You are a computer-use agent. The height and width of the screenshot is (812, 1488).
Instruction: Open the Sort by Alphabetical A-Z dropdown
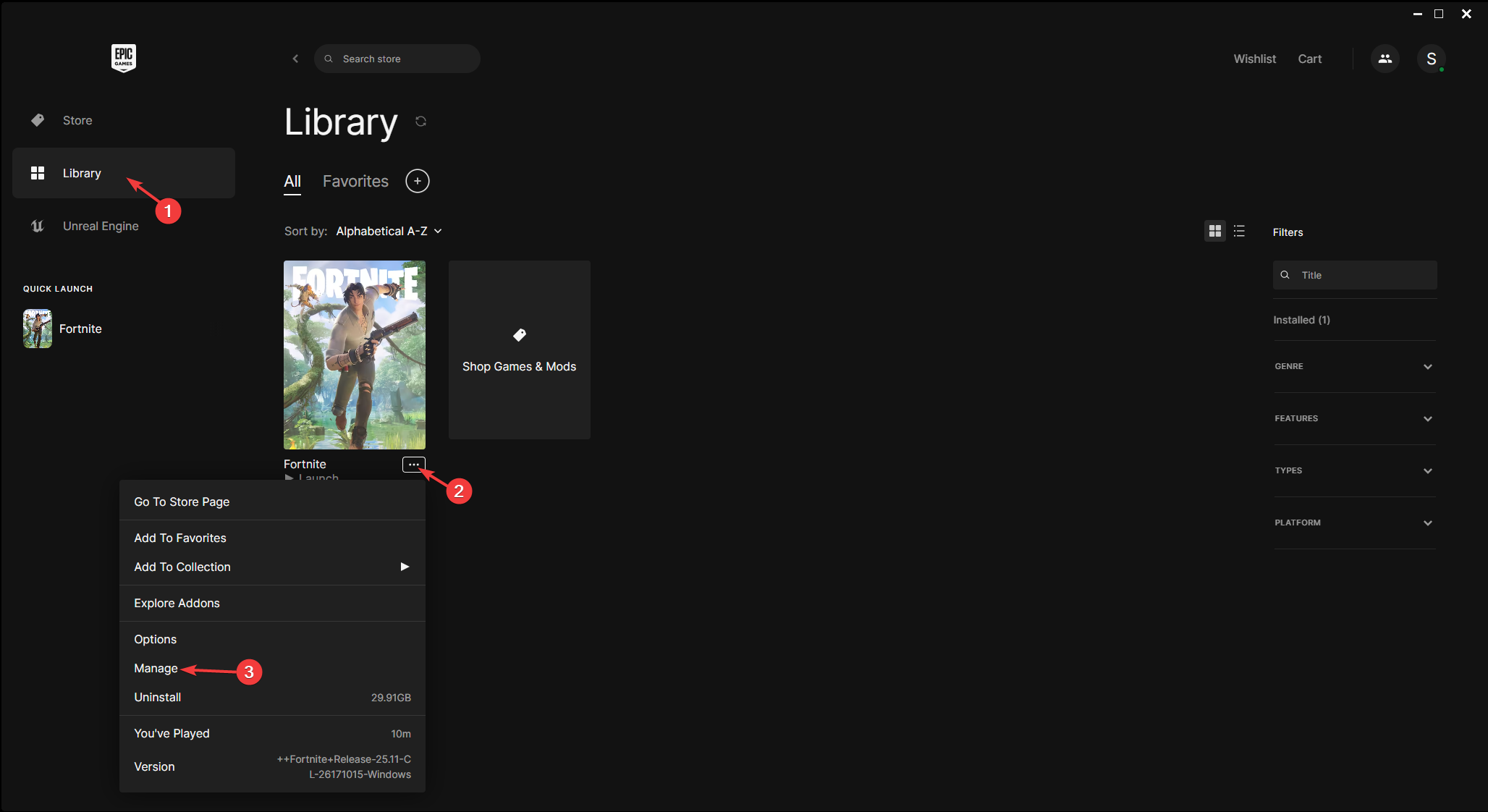[x=389, y=231]
